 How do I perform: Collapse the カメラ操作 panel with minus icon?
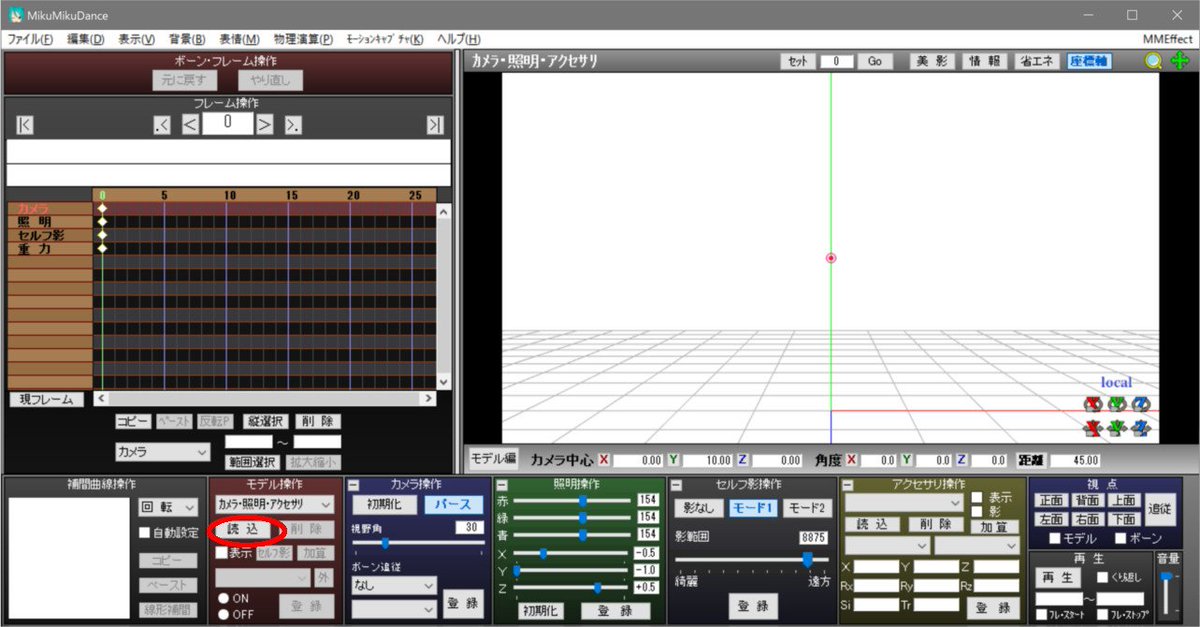(x=353, y=485)
